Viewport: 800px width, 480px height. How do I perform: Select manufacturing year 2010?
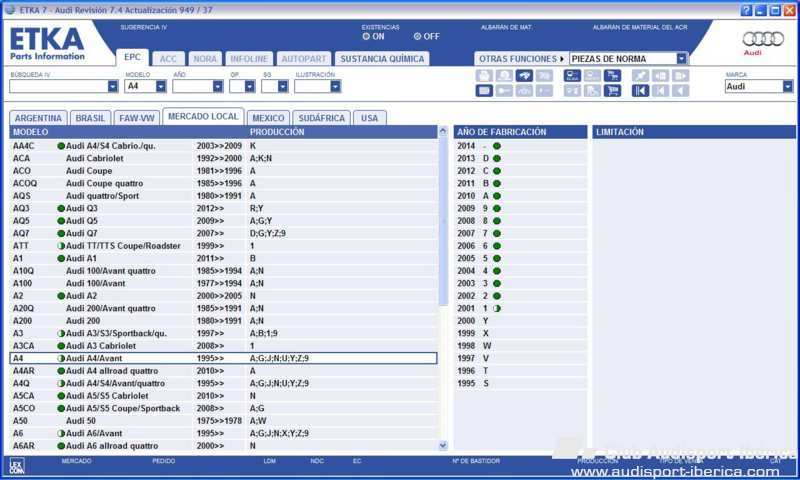point(520,196)
